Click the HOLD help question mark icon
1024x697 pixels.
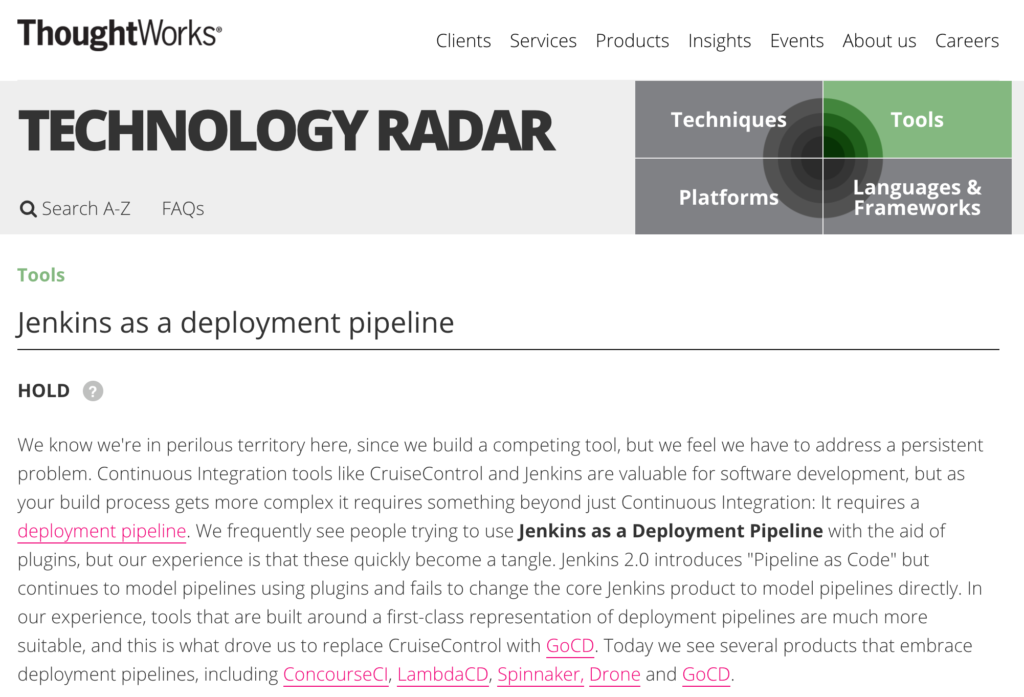point(93,391)
